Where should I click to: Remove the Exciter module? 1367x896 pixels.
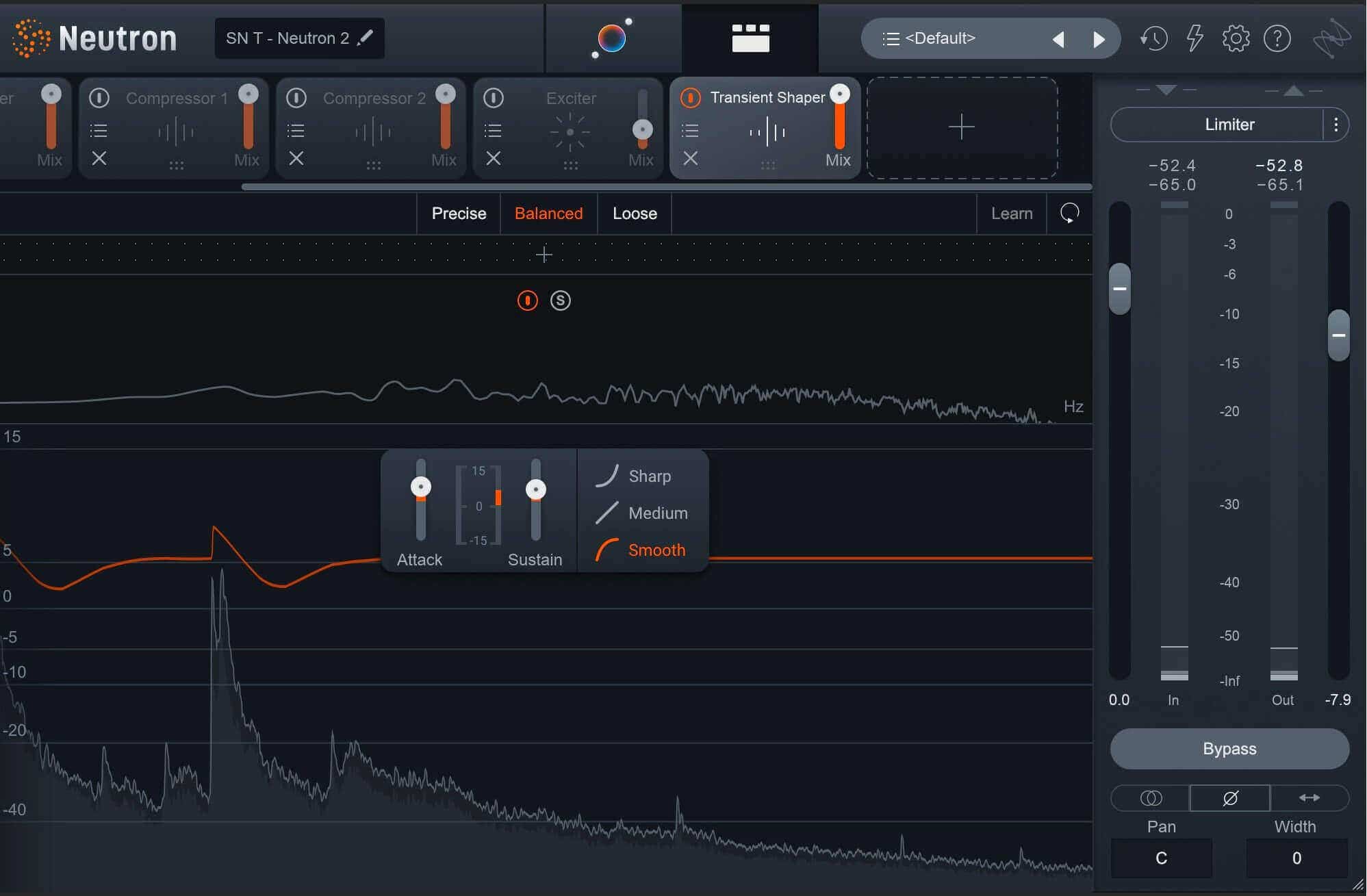click(x=494, y=158)
